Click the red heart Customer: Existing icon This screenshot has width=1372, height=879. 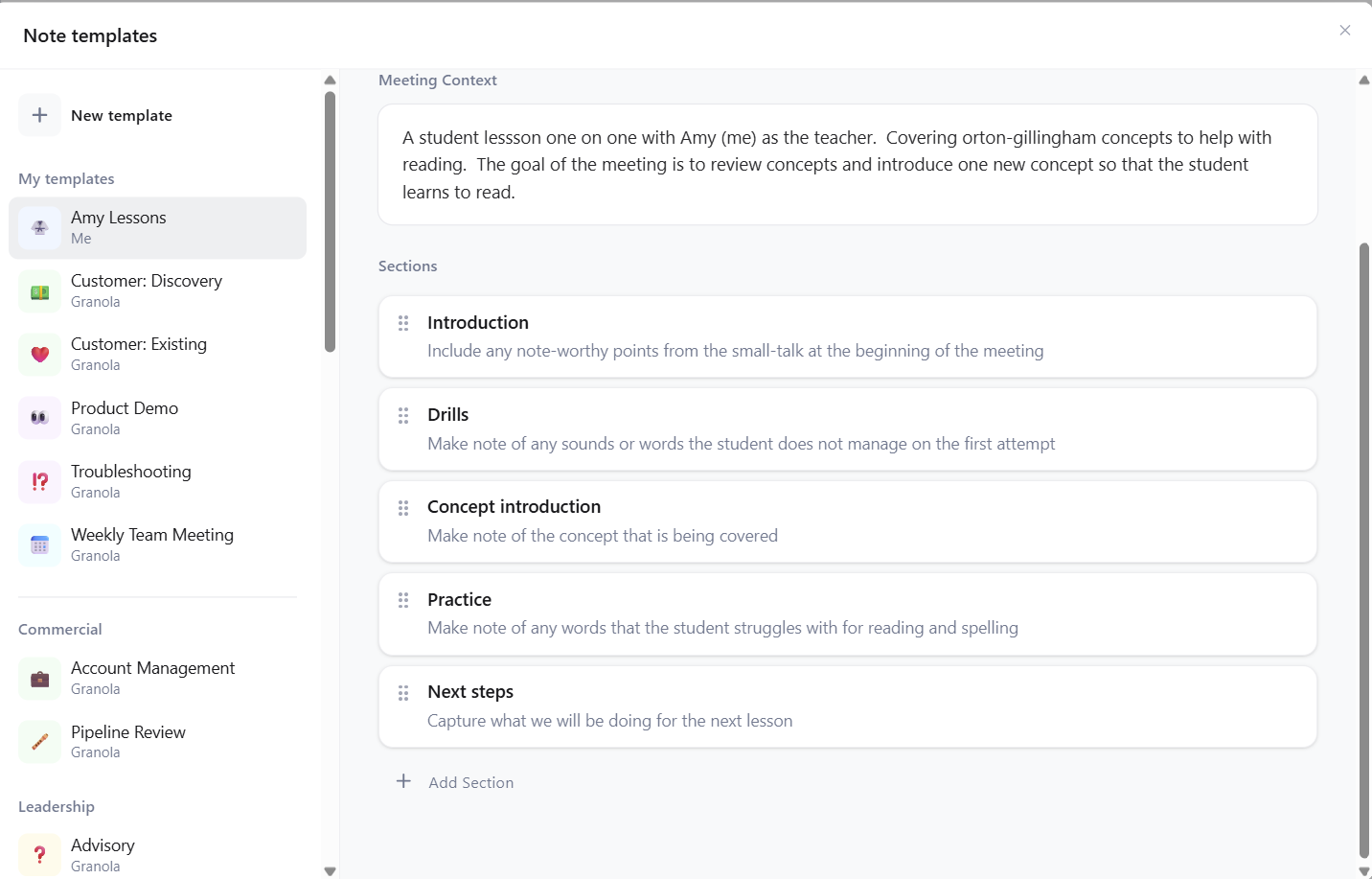pyautogui.click(x=39, y=355)
